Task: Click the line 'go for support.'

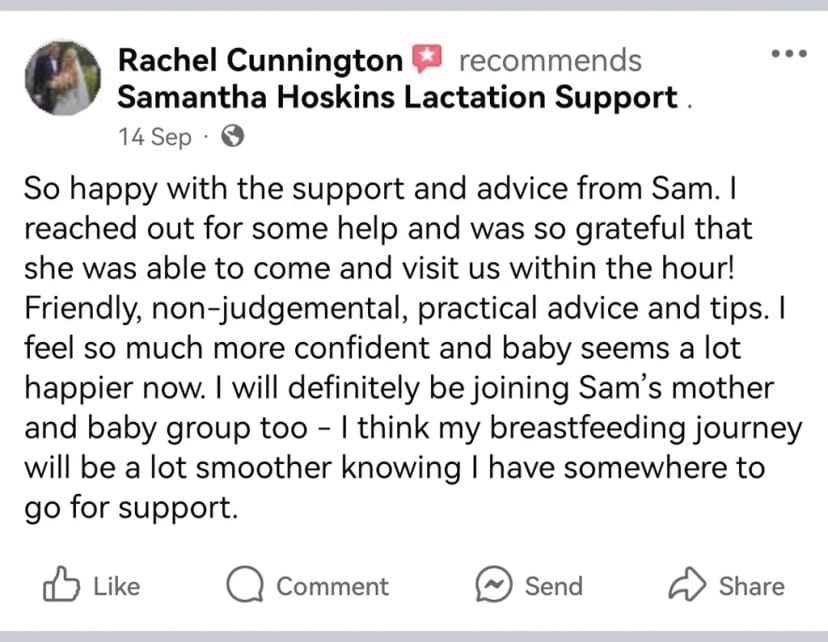Action: tap(131, 509)
